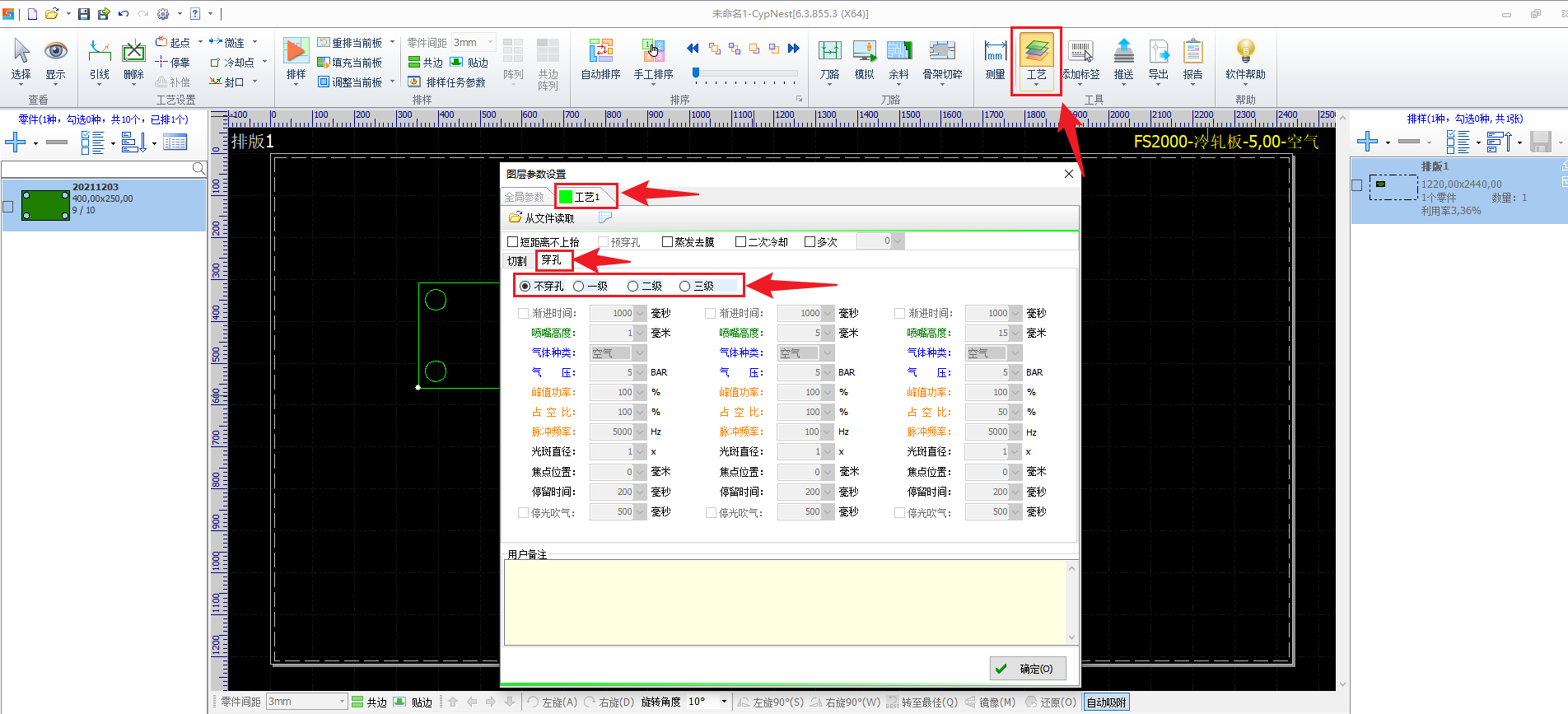The image size is (1568, 714).
Task: Select the 一级 piercing radio button
Action: [x=579, y=287]
